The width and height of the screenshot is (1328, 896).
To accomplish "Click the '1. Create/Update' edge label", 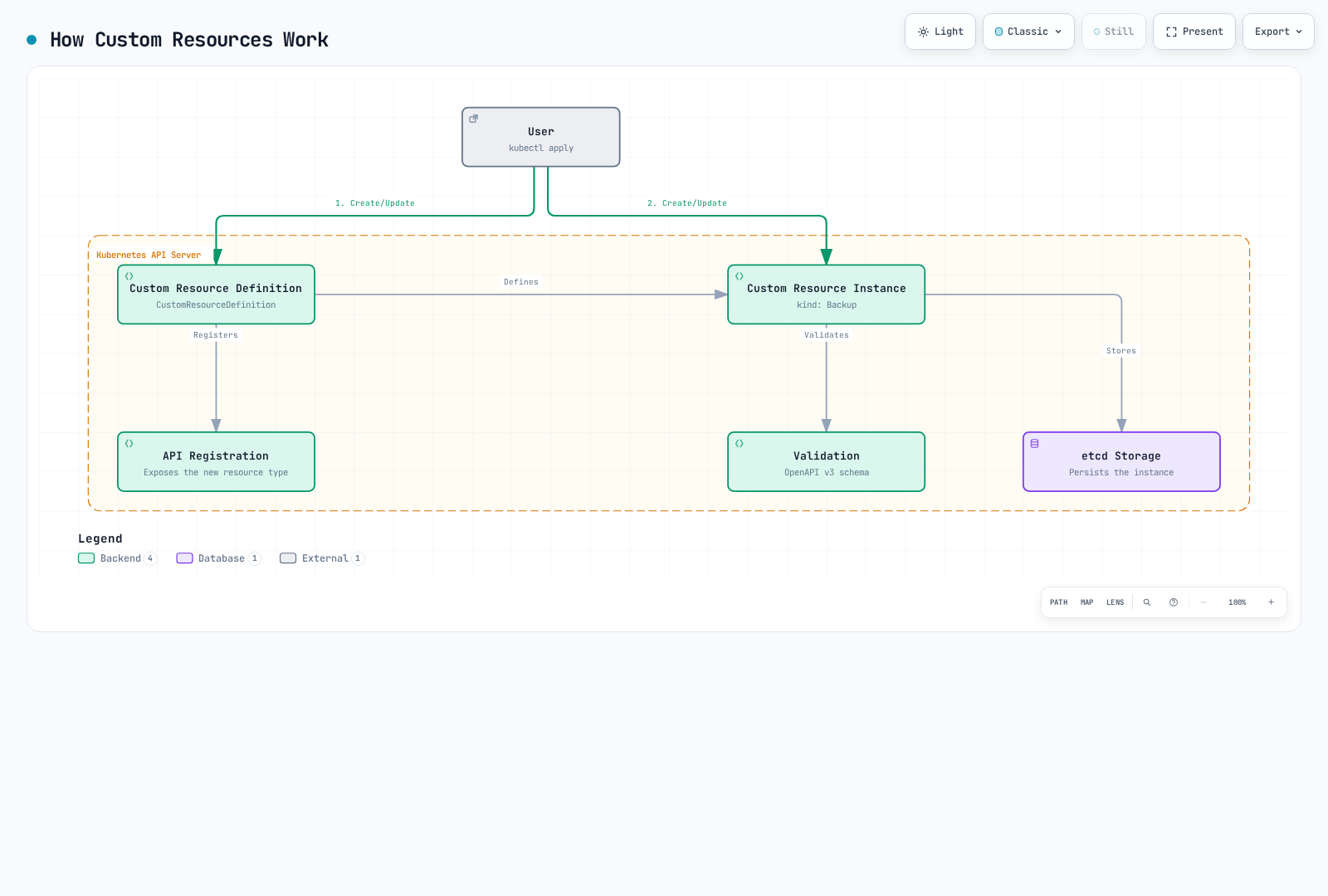I will point(375,203).
